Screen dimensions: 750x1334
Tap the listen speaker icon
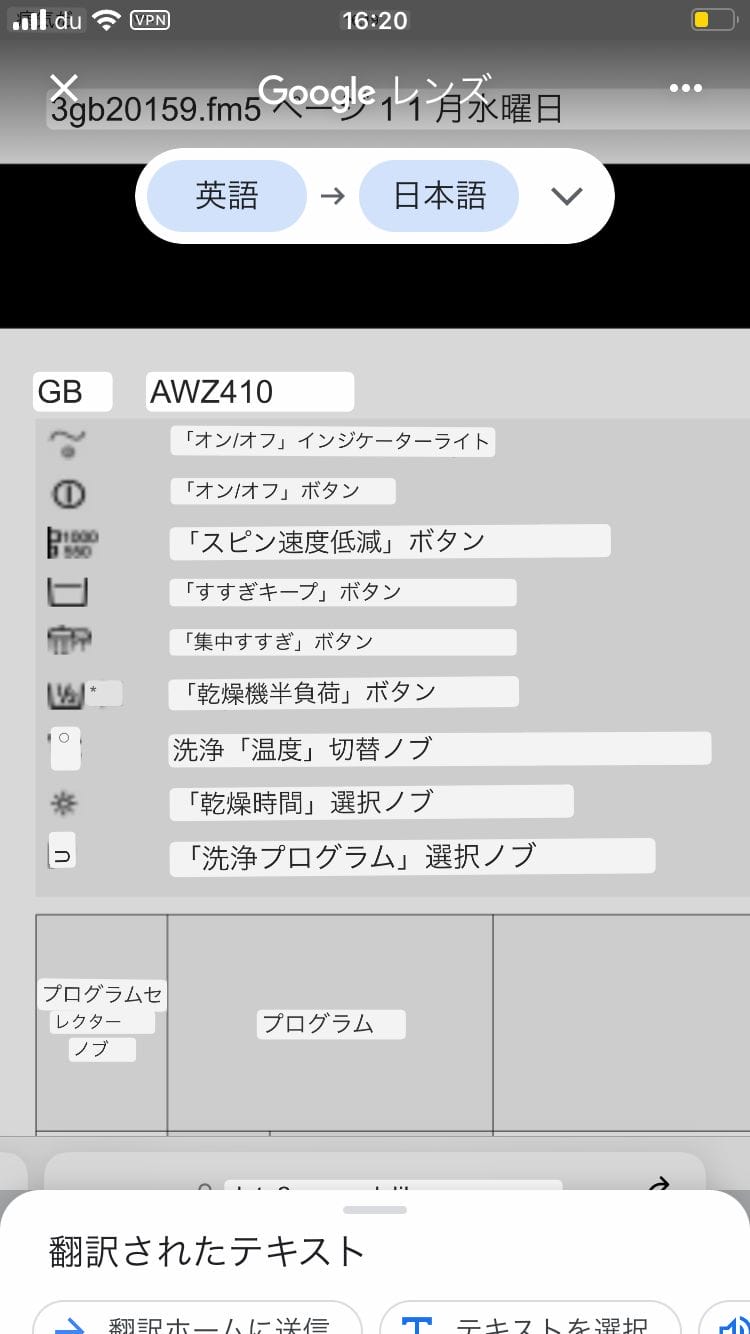pyautogui.click(x=730, y=1318)
